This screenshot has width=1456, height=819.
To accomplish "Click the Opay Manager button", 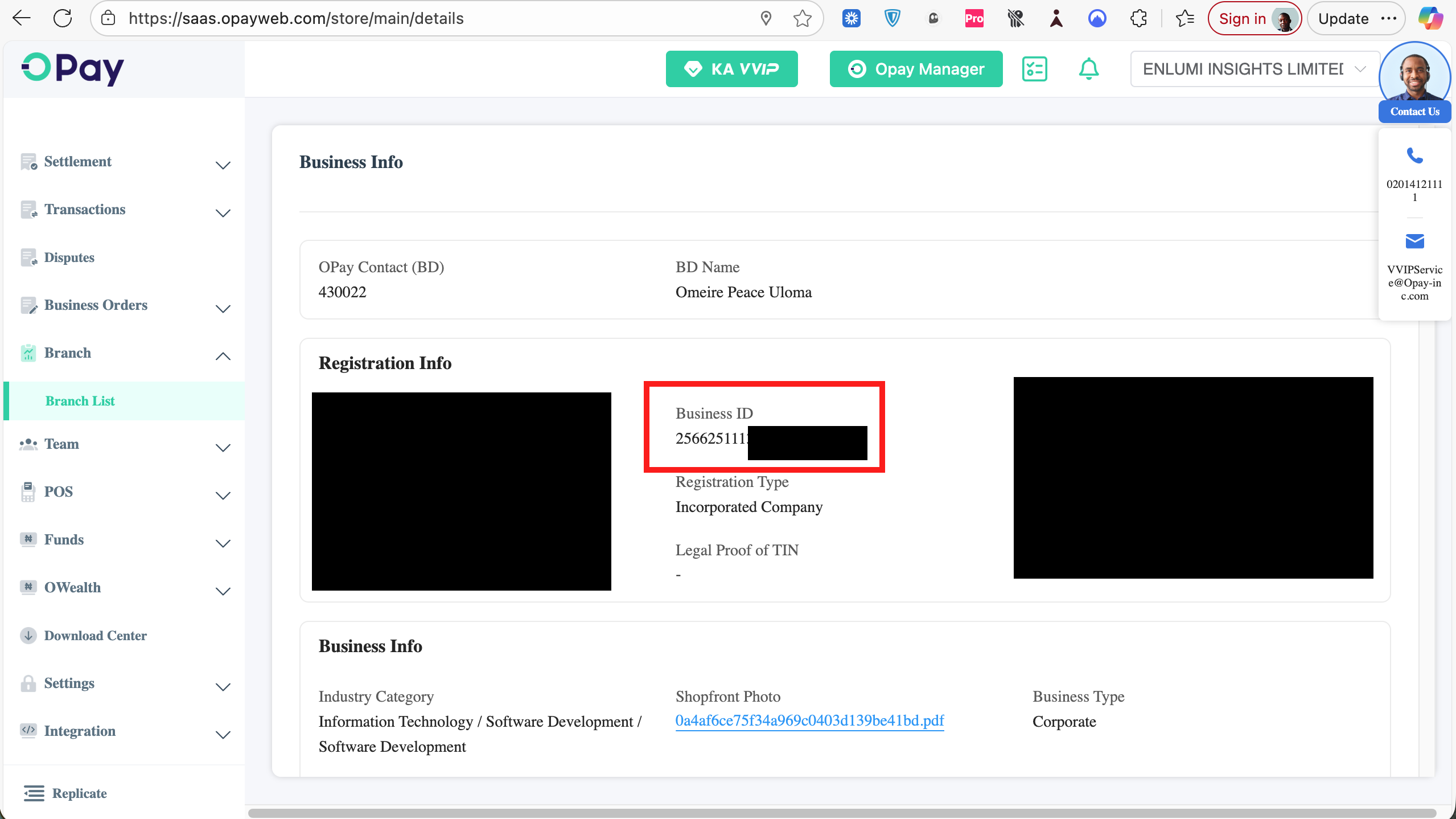I will coord(916,69).
